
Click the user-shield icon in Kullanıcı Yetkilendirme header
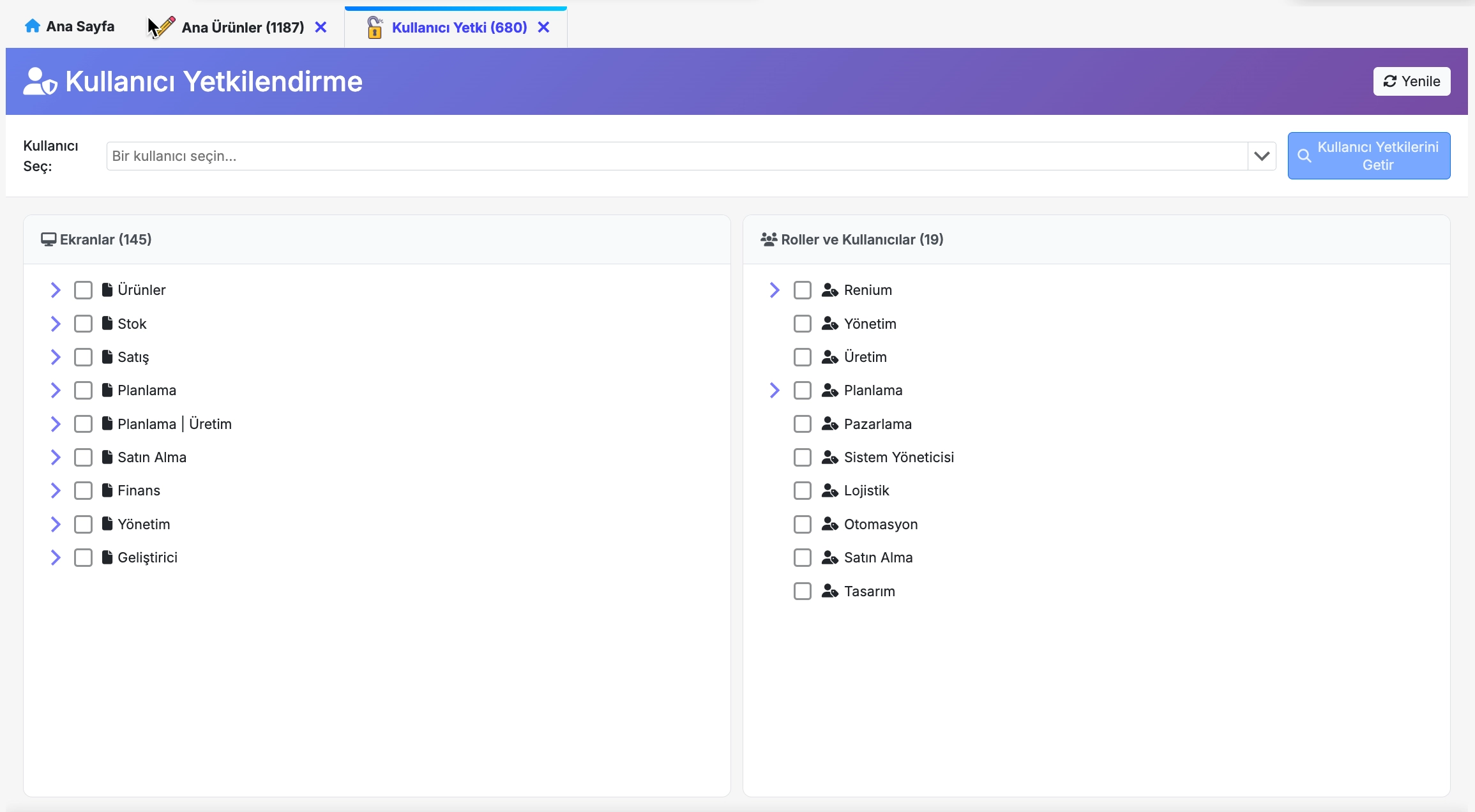40,82
